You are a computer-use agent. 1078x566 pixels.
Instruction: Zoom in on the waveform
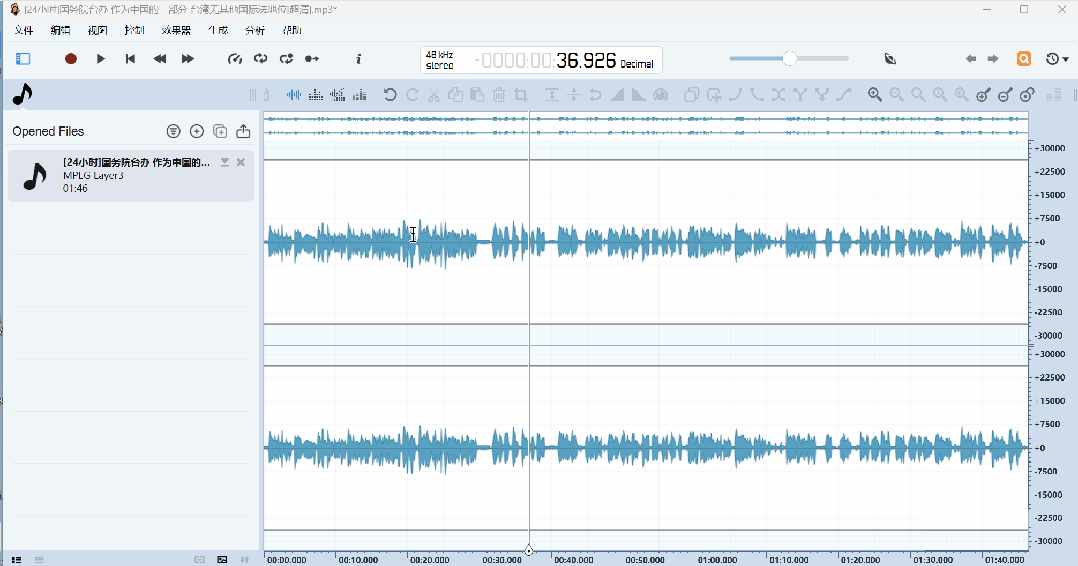[x=874, y=95]
